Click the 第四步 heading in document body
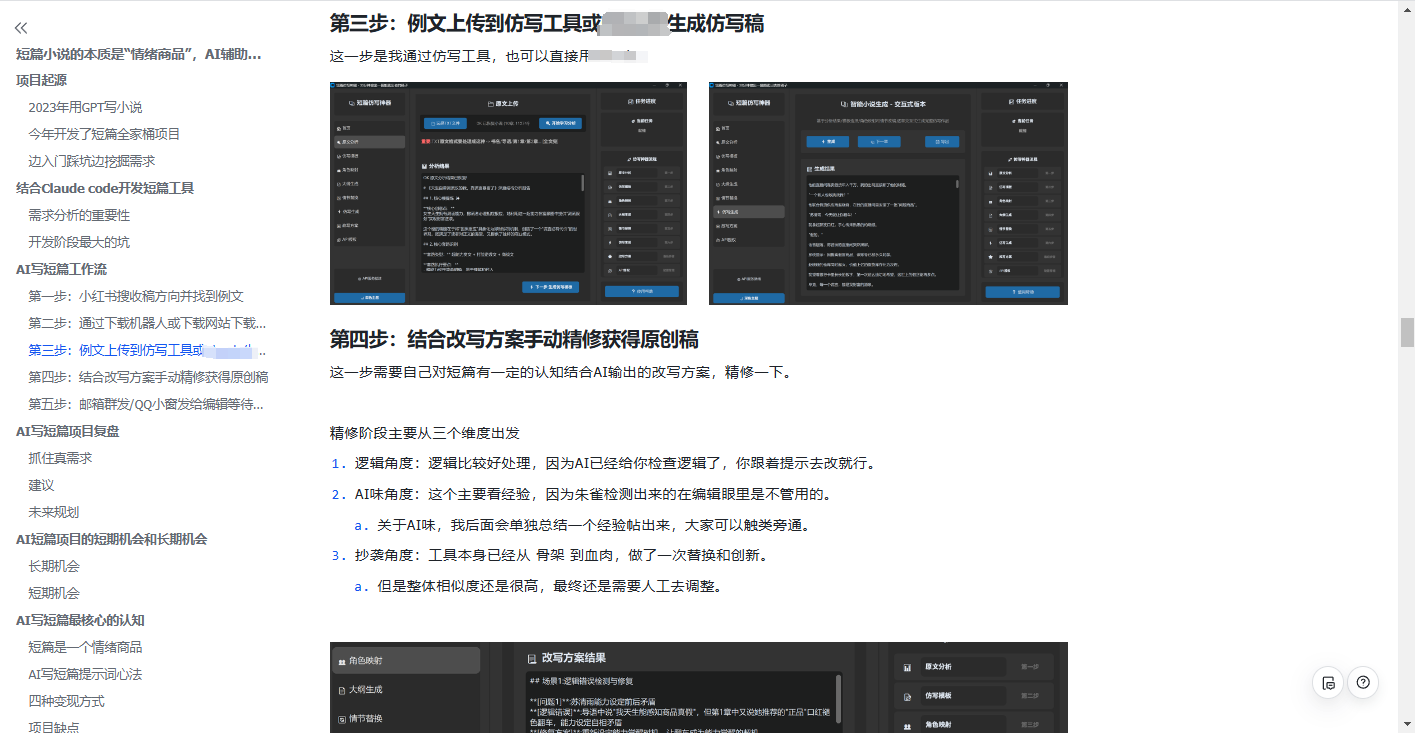The image size is (1415, 733). click(x=514, y=339)
